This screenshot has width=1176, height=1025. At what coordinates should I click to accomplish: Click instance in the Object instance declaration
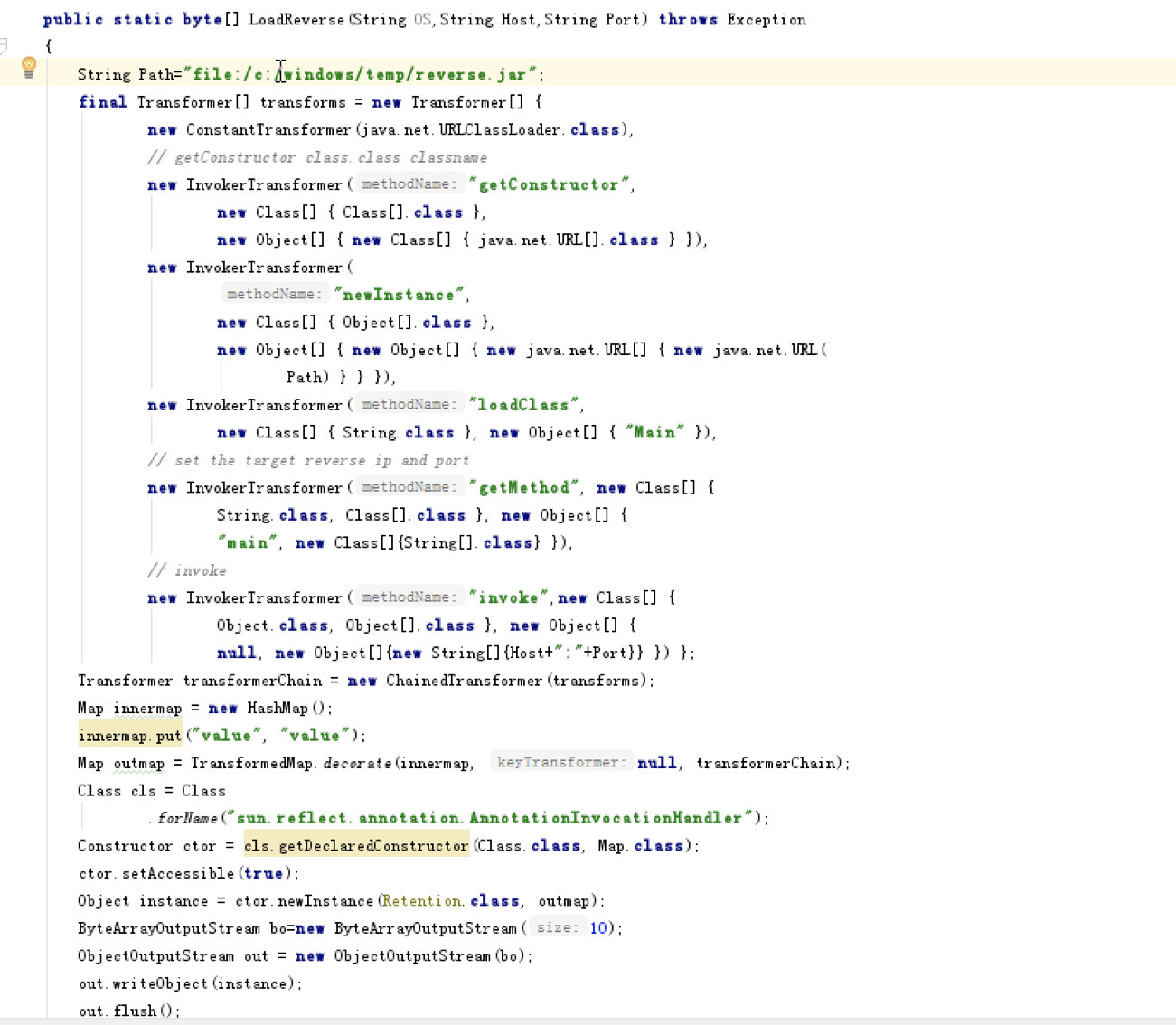(x=174, y=901)
